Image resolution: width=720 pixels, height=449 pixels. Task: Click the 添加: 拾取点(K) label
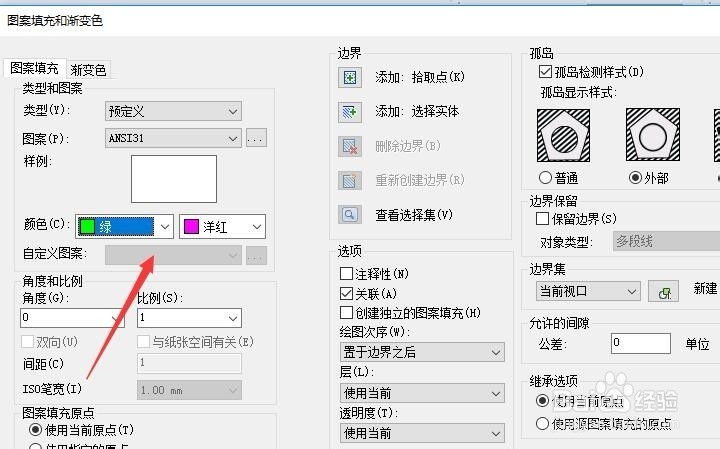tap(420, 77)
